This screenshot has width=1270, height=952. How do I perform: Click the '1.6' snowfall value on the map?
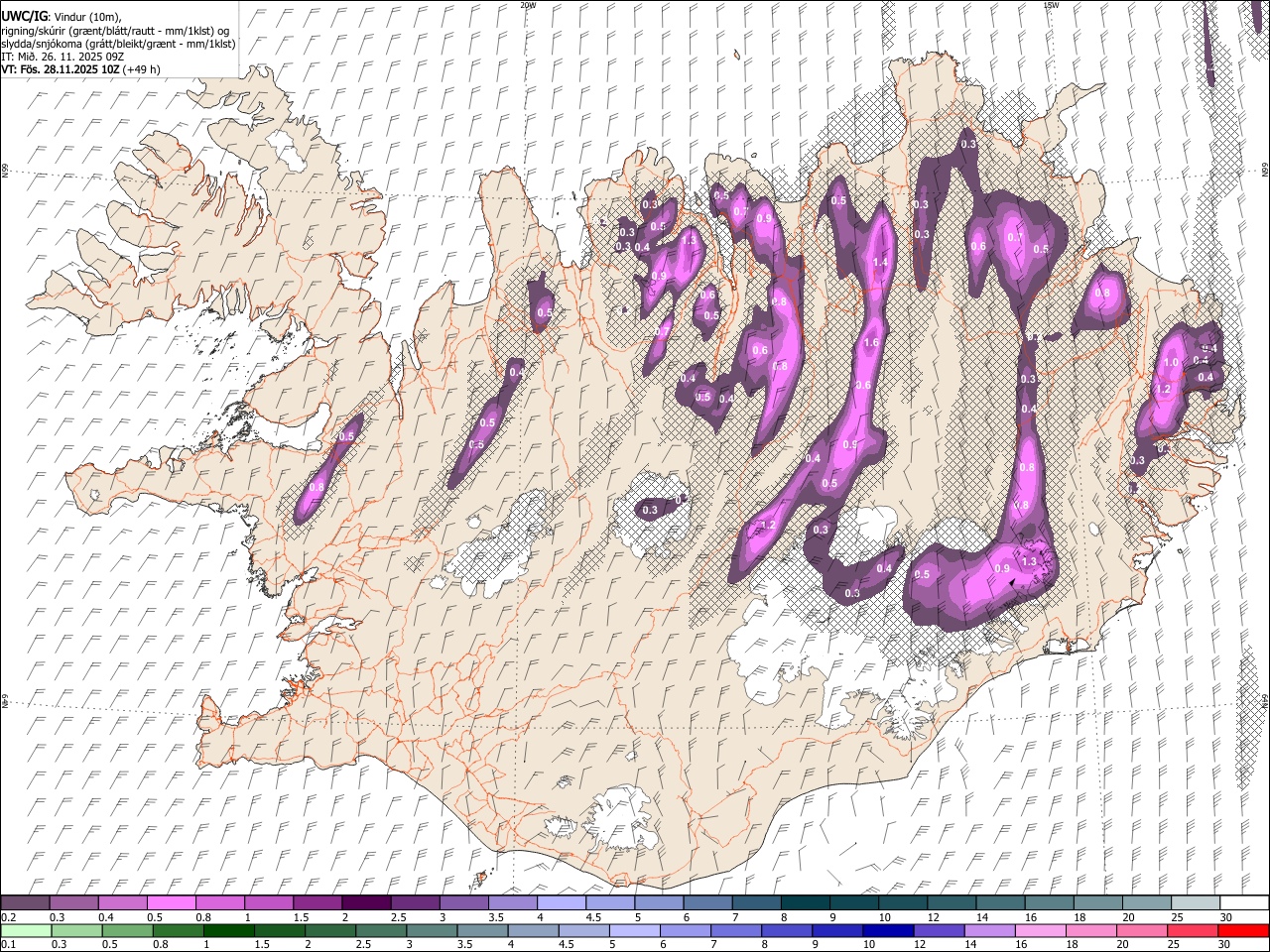click(x=872, y=343)
